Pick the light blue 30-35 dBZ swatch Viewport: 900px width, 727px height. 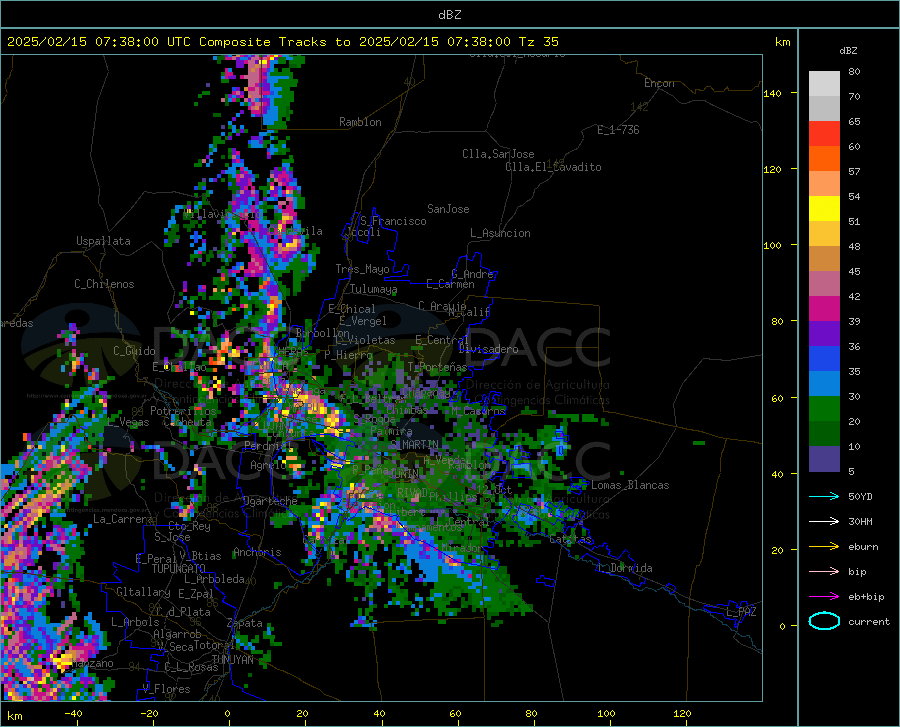point(824,384)
